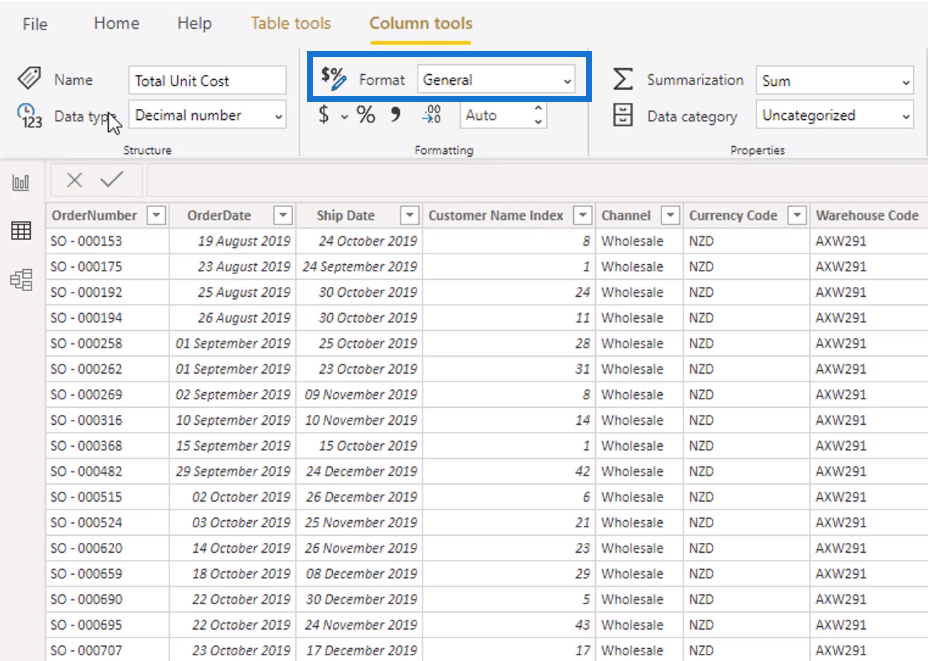Select the Warehouse Code column header
Screen dimensions: 928x661
(x=867, y=215)
